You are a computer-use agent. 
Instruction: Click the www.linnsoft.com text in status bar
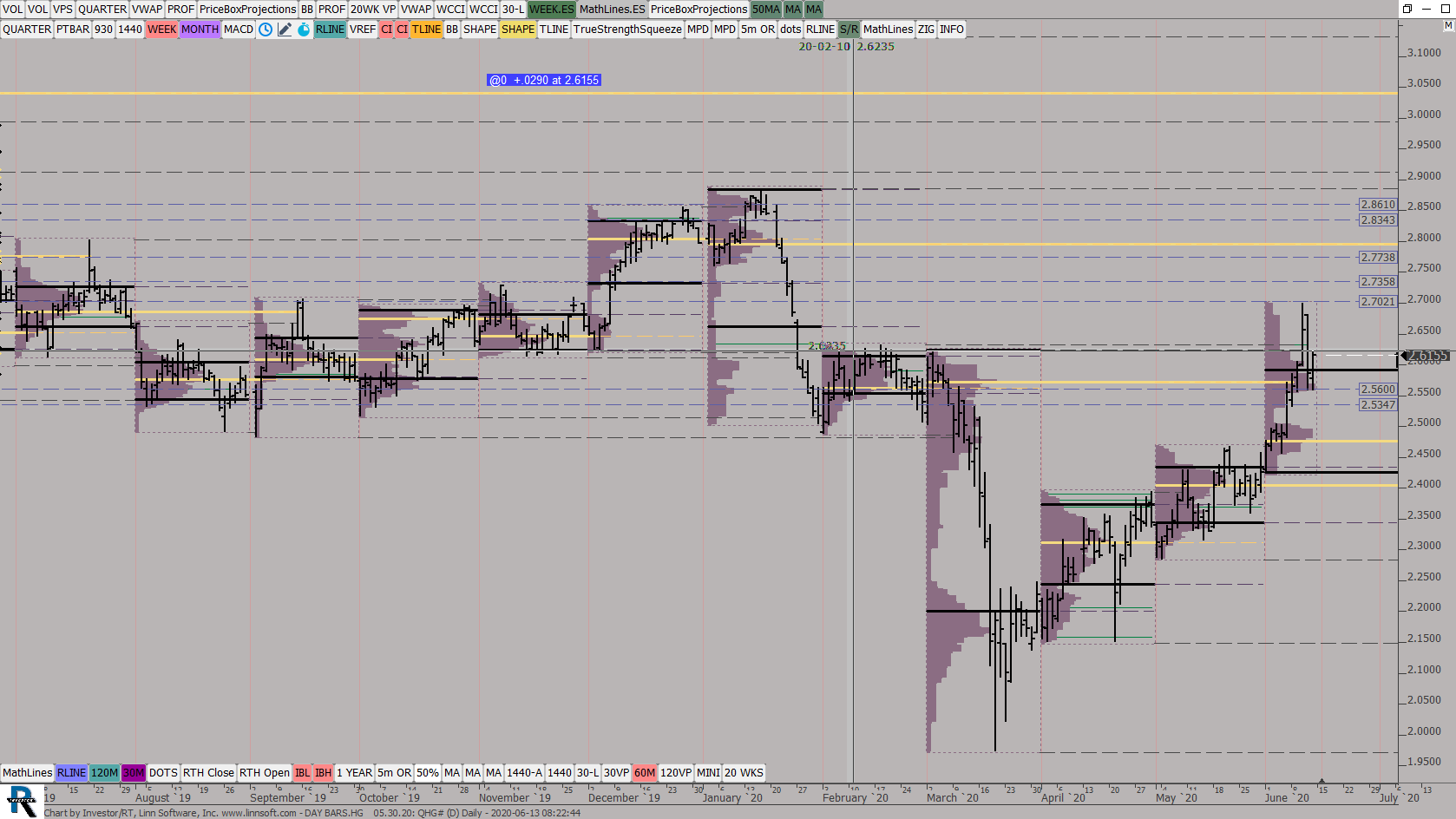[x=259, y=813]
